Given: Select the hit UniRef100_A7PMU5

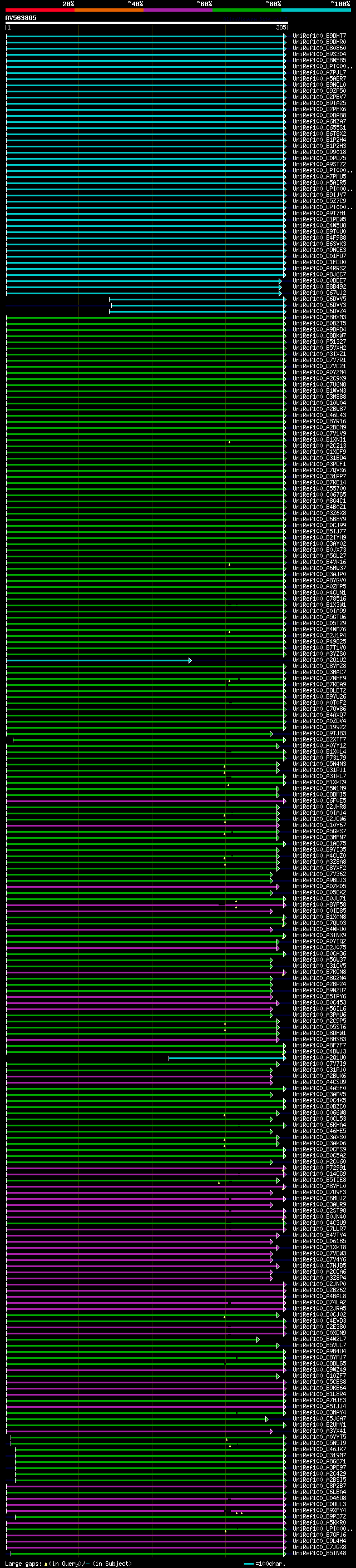Looking at the screenshot, I should 319,177.
